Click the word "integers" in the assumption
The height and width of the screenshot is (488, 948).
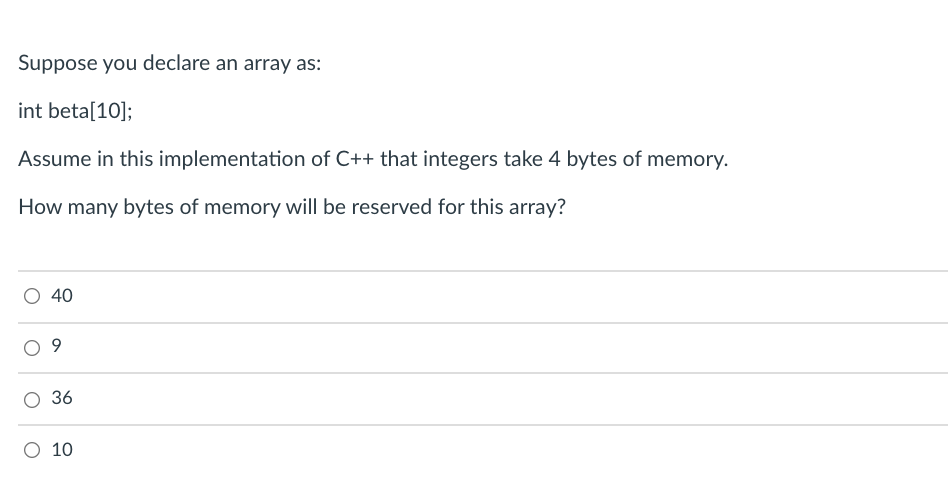(x=460, y=160)
